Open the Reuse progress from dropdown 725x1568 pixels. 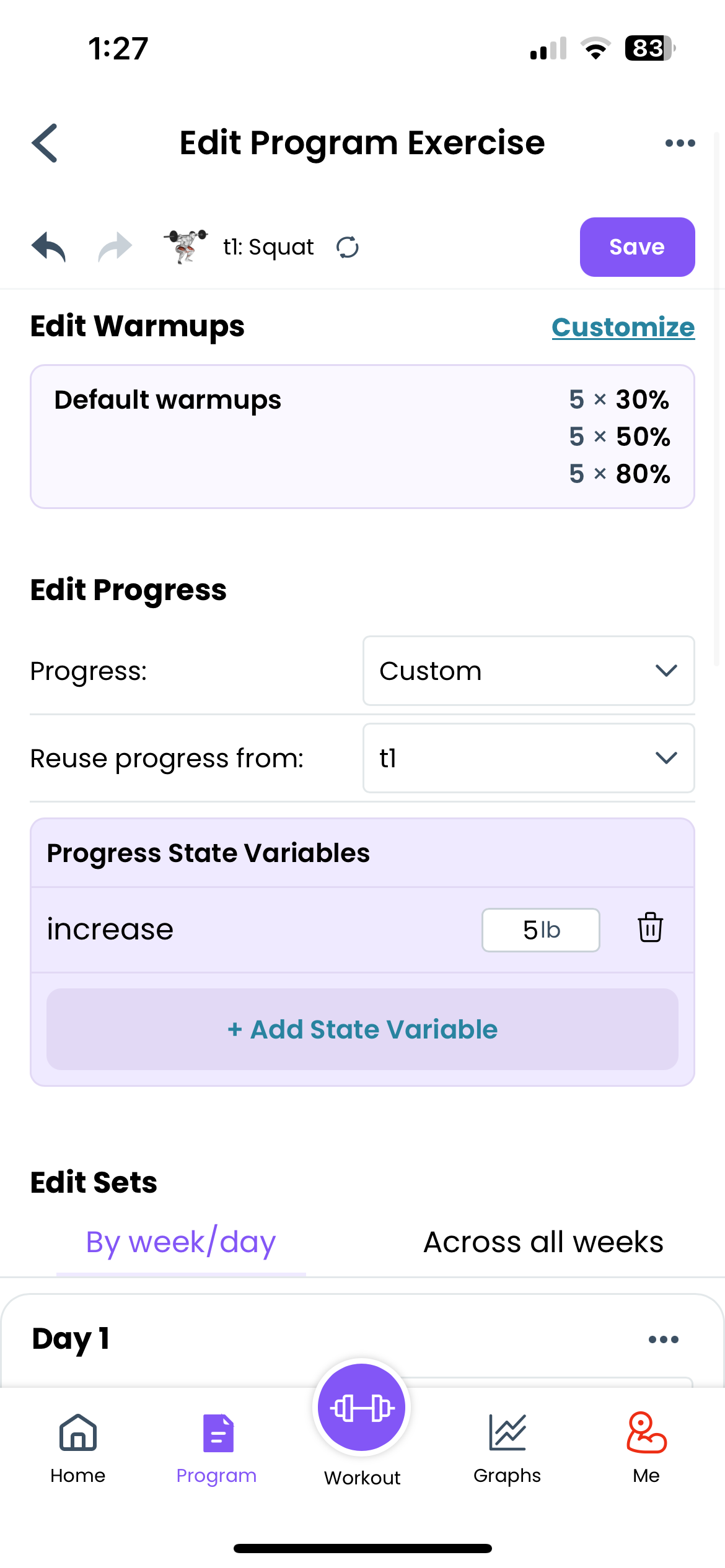click(528, 758)
